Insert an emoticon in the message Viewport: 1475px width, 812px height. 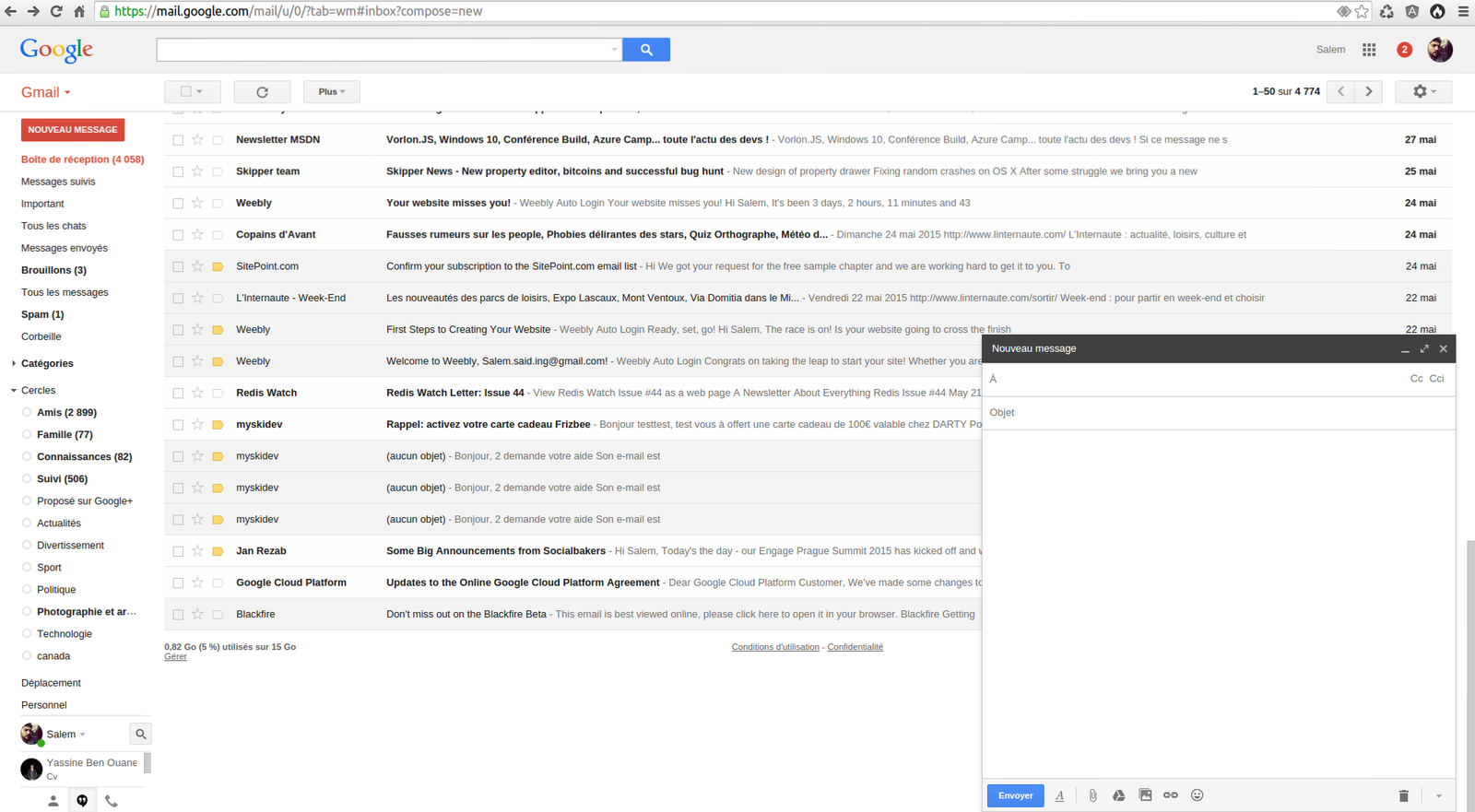1197,795
